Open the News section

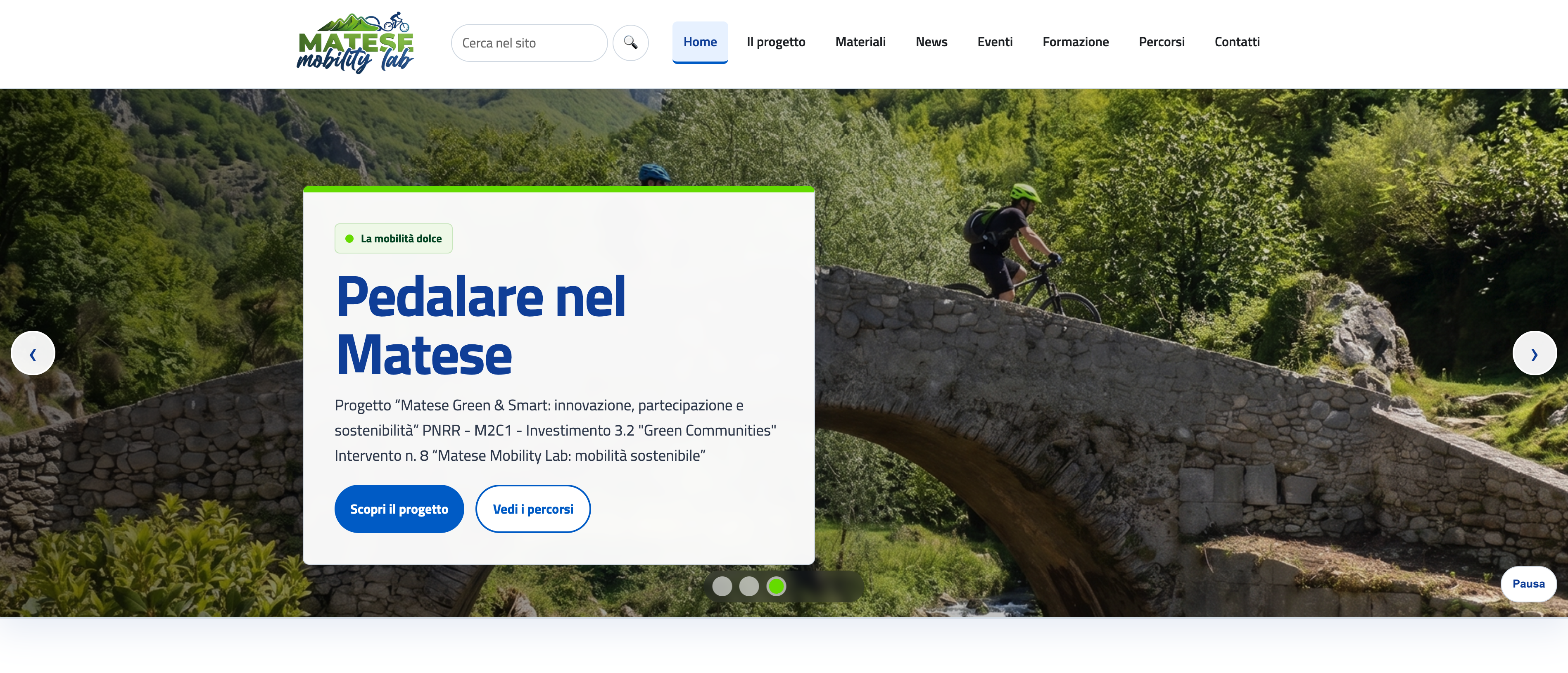(x=931, y=42)
